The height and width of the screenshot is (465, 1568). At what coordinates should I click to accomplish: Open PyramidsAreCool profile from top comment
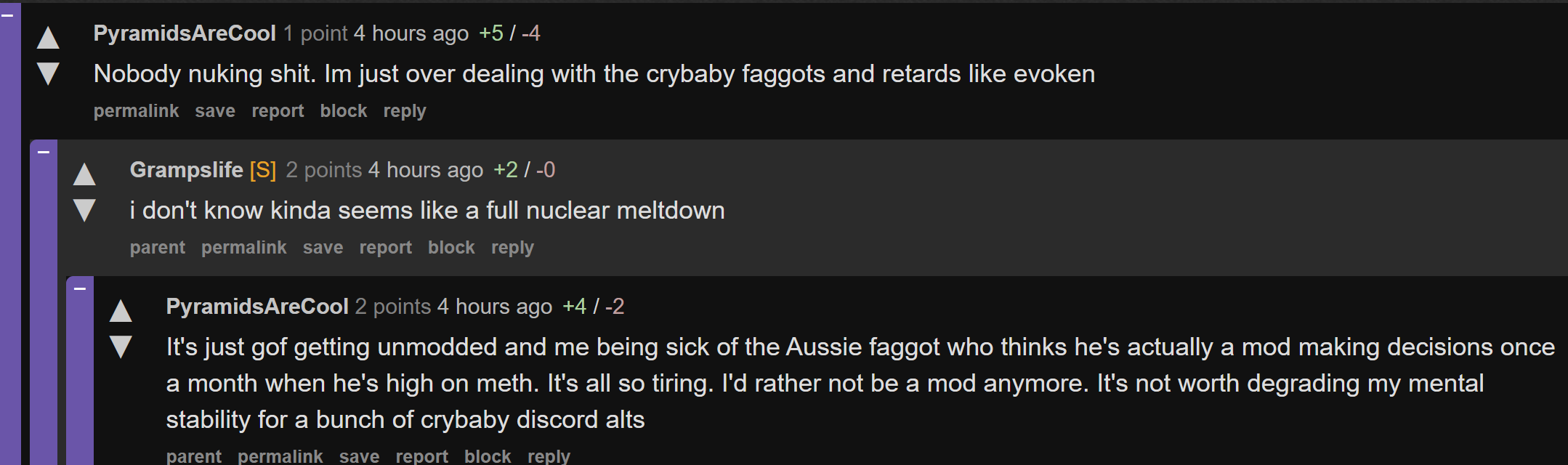[x=185, y=33]
